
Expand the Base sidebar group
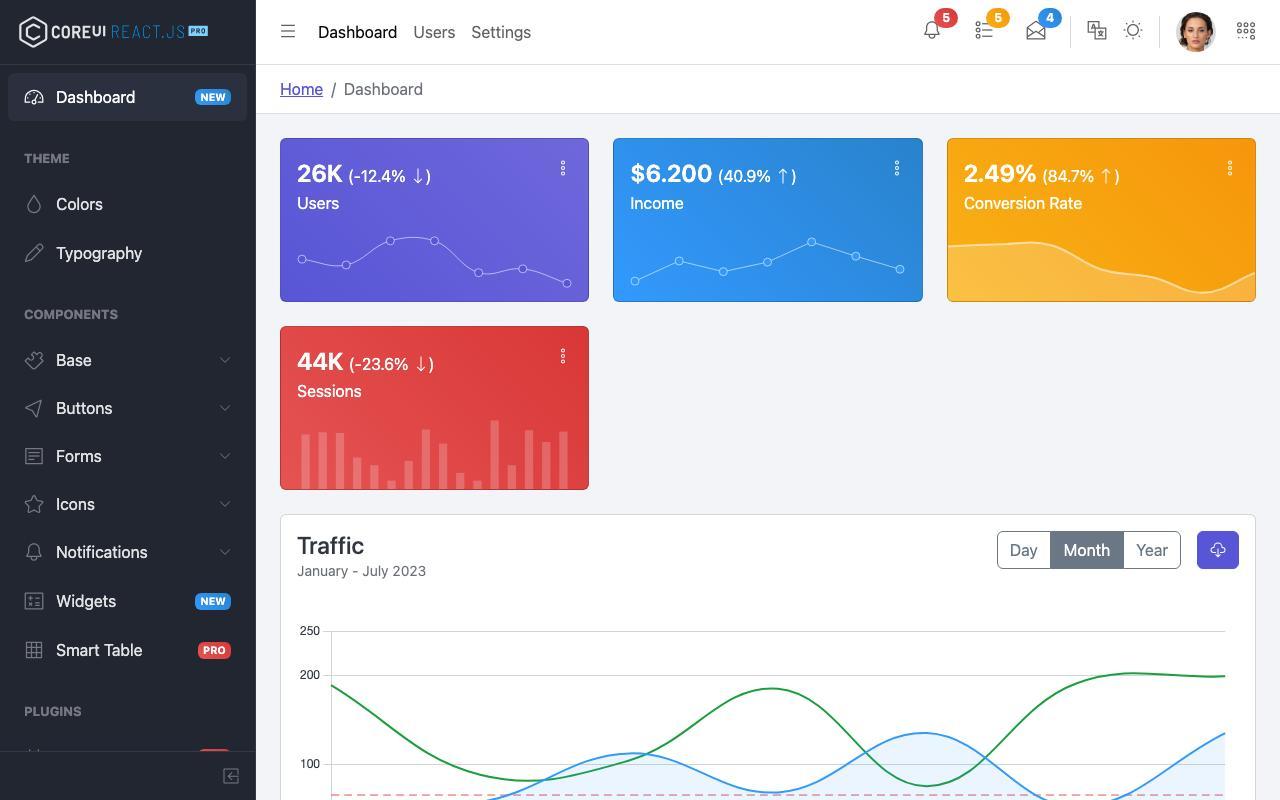128,360
